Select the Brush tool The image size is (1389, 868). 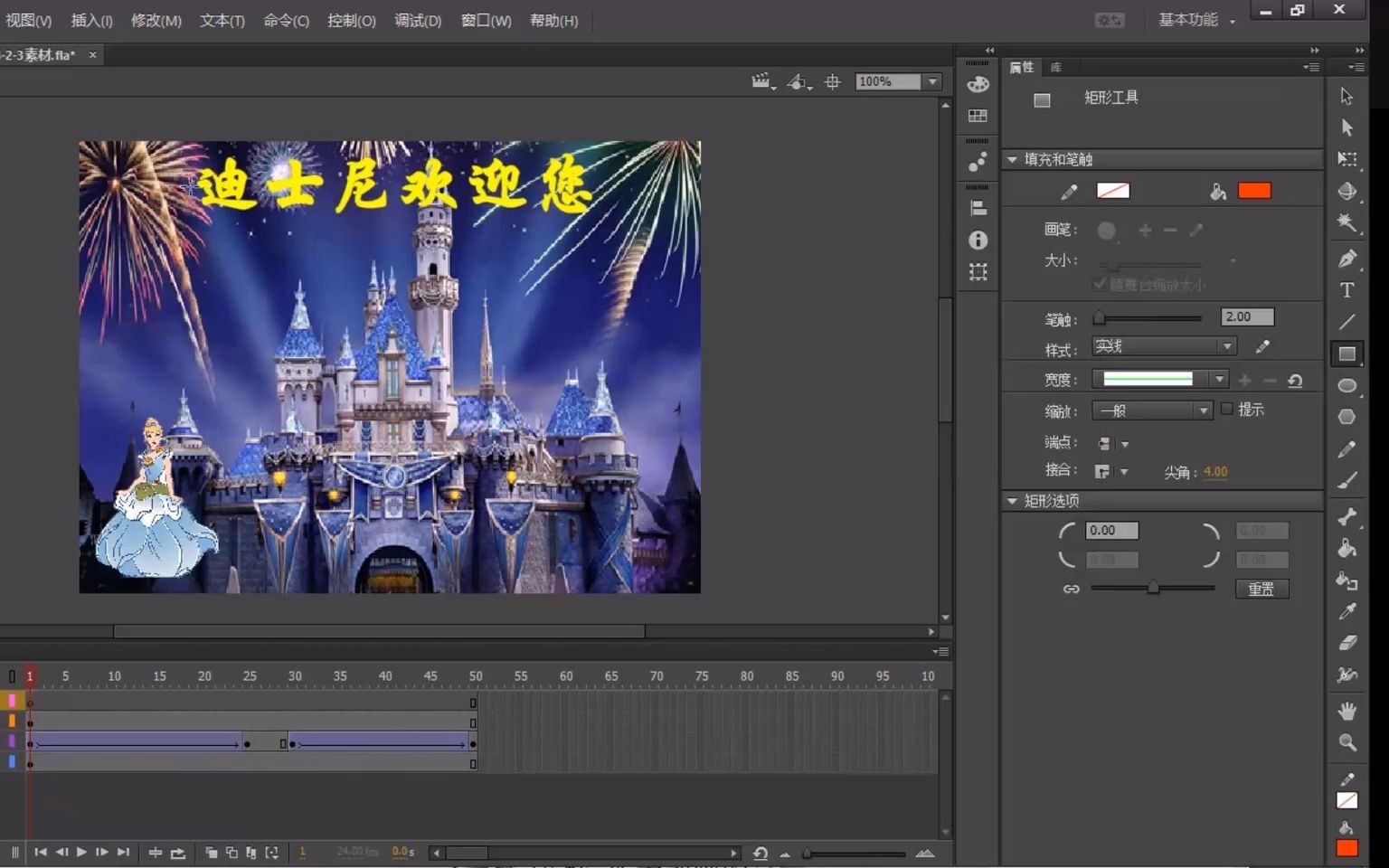pos(1346,481)
